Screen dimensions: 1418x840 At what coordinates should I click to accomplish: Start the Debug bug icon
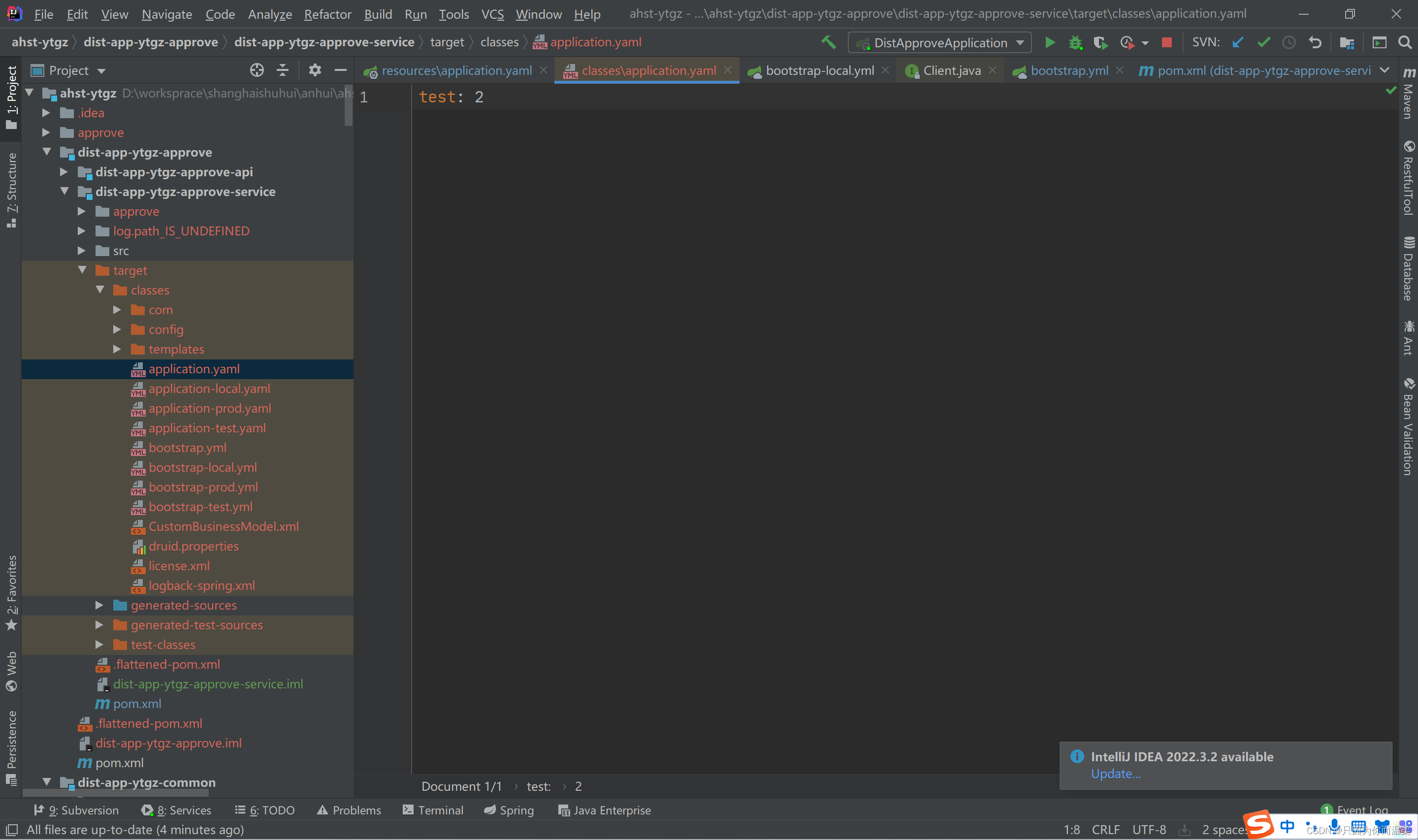coord(1074,42)
